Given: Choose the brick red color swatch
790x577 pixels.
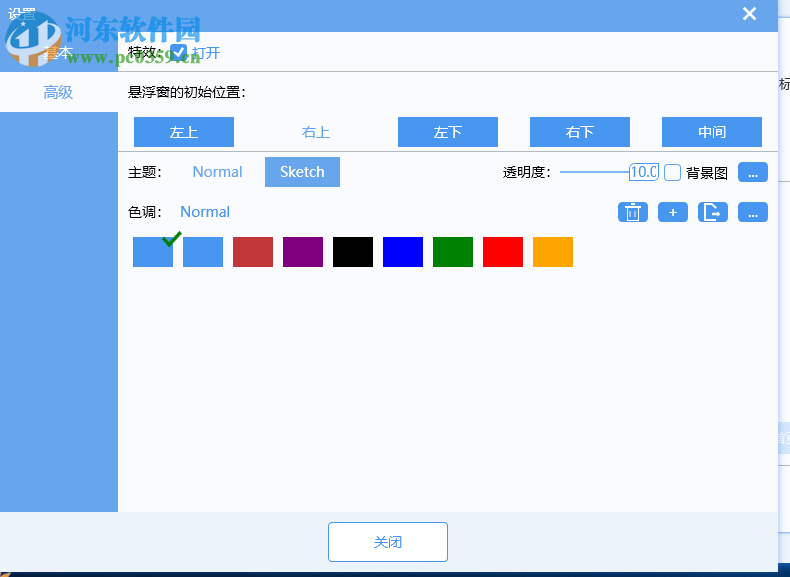Looking at the screenshot, I should pyautogui.click(x=253, y=252).
